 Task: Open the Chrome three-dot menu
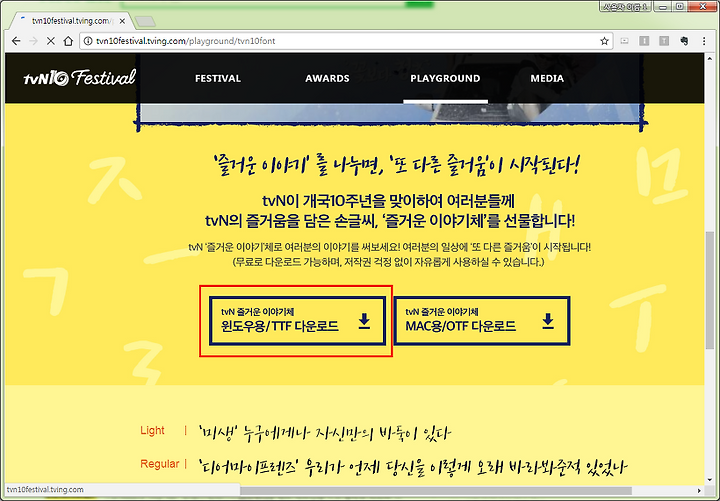704,41
